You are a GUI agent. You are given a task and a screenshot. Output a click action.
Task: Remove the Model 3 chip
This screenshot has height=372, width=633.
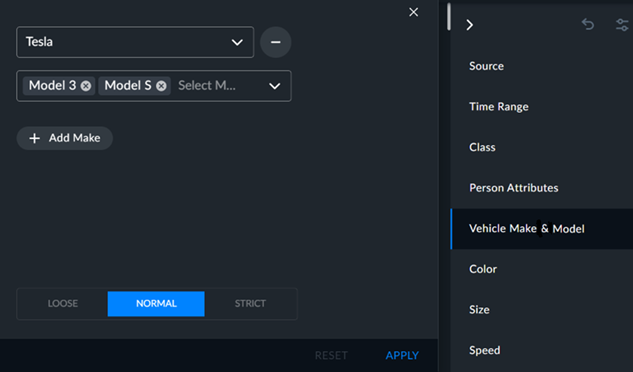86,86
